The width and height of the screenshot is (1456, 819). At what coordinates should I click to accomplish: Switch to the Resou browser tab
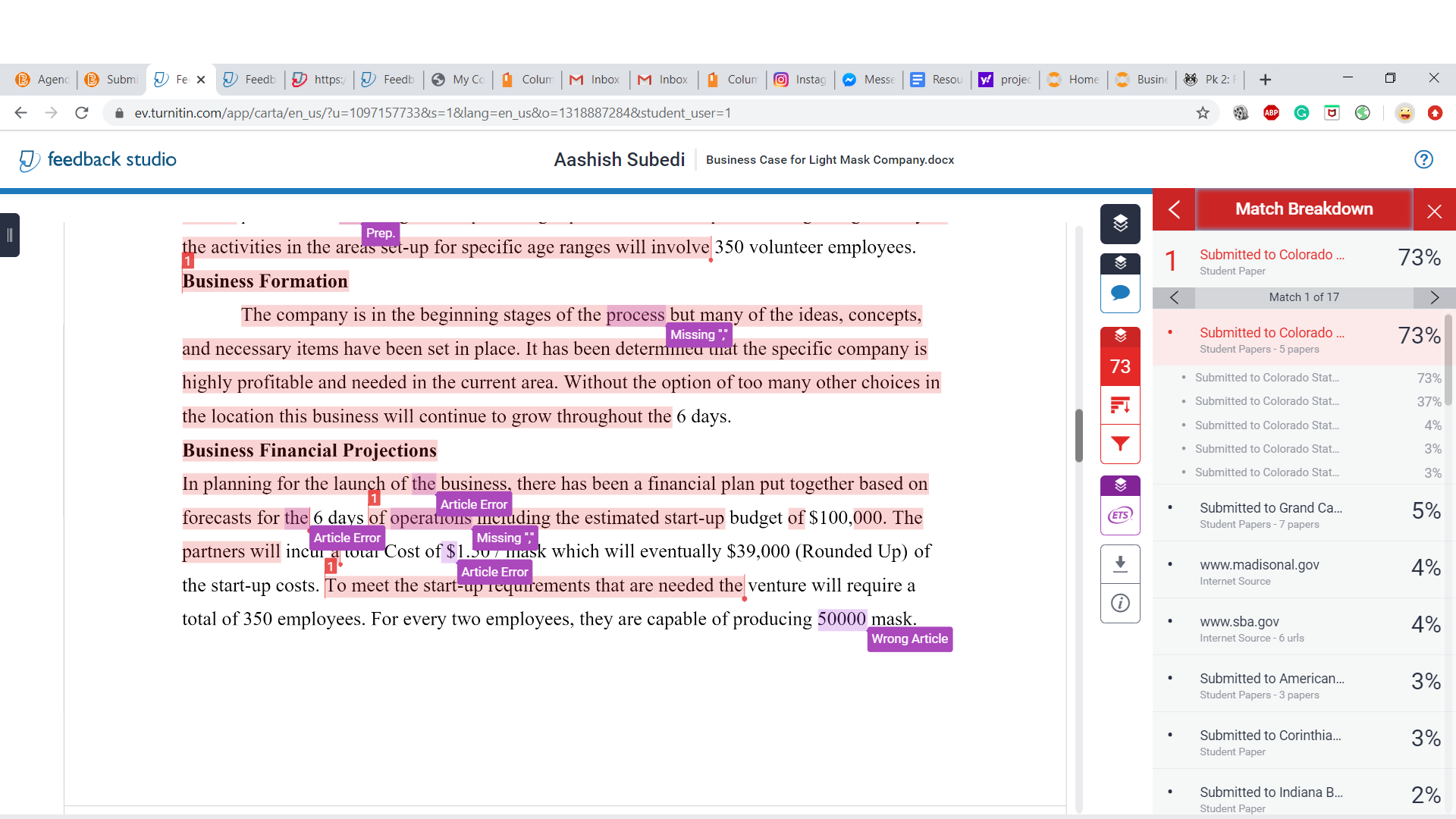point(937,80)
